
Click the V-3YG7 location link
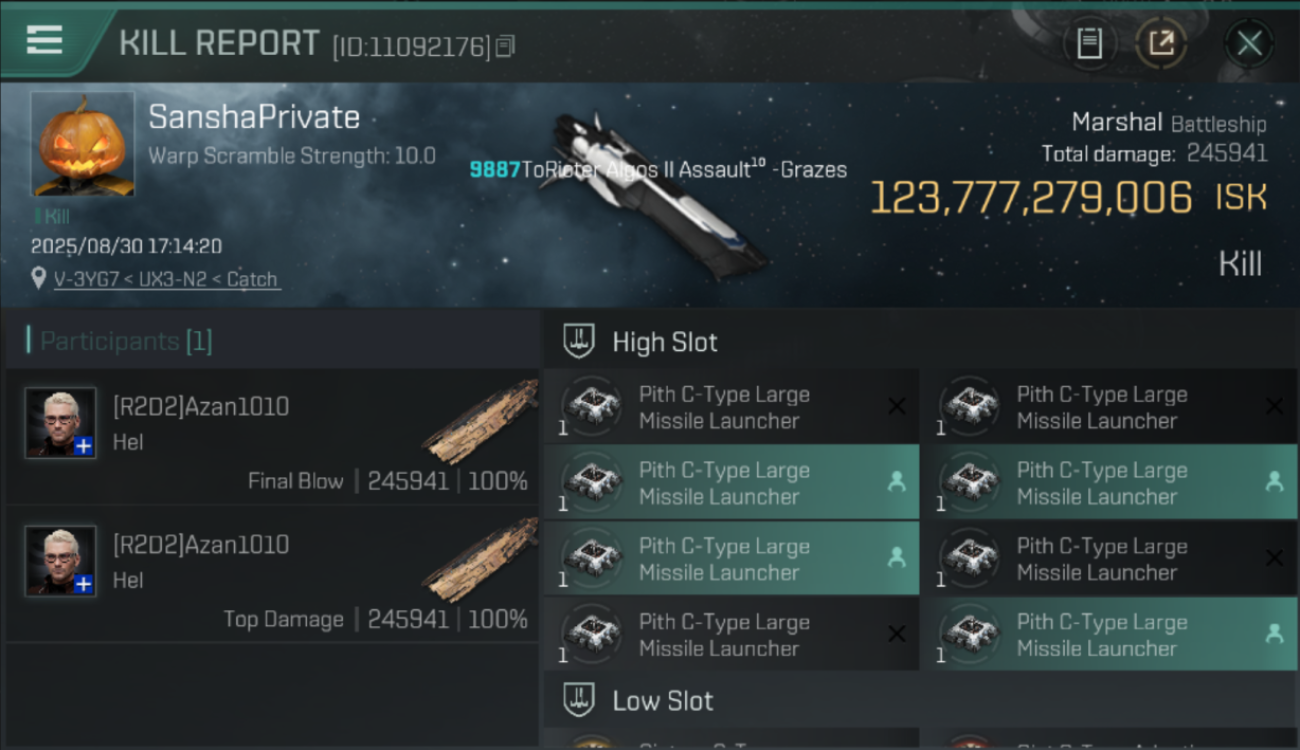[166, 279]
